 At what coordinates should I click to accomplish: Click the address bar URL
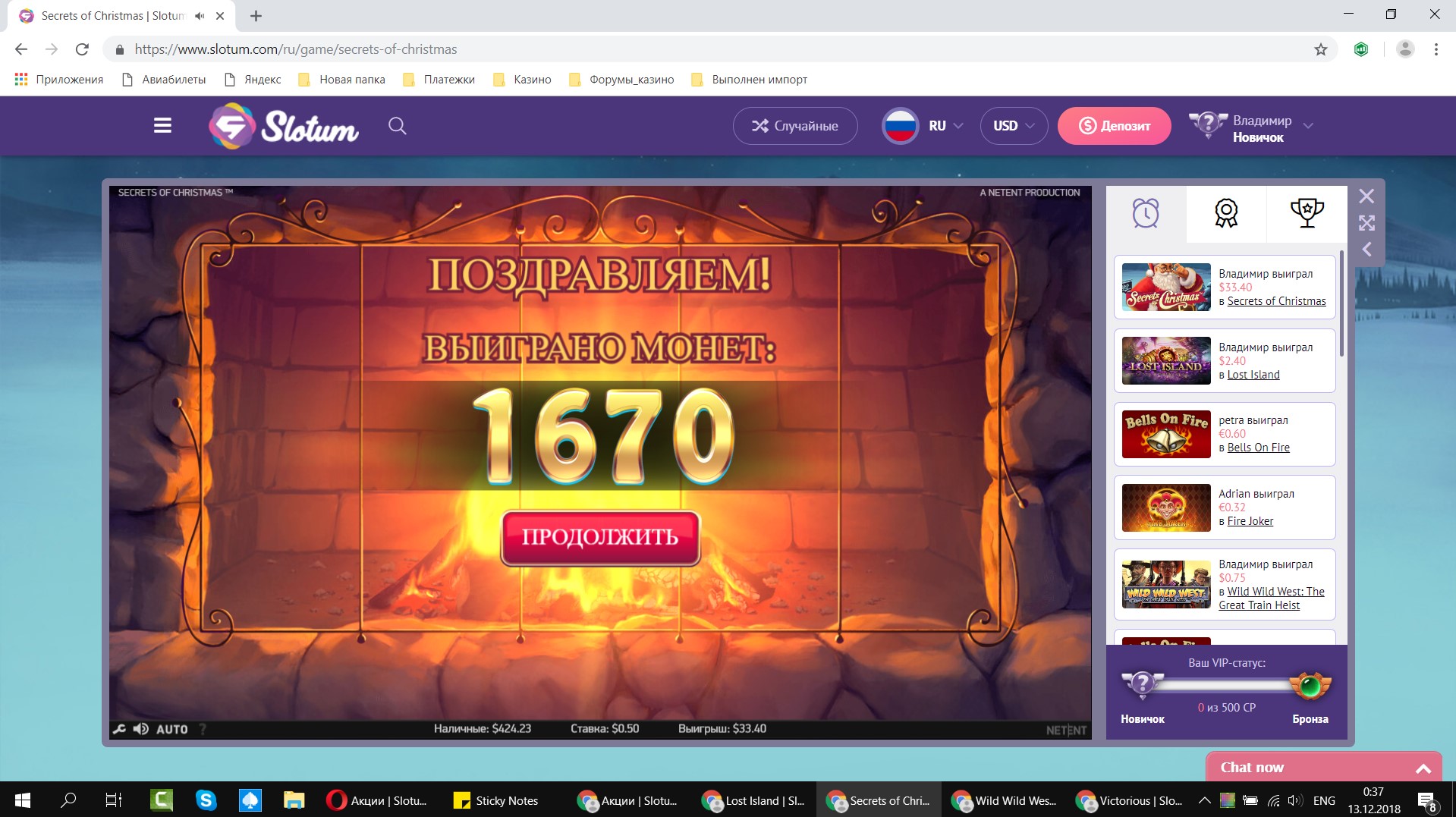(296, 49)
